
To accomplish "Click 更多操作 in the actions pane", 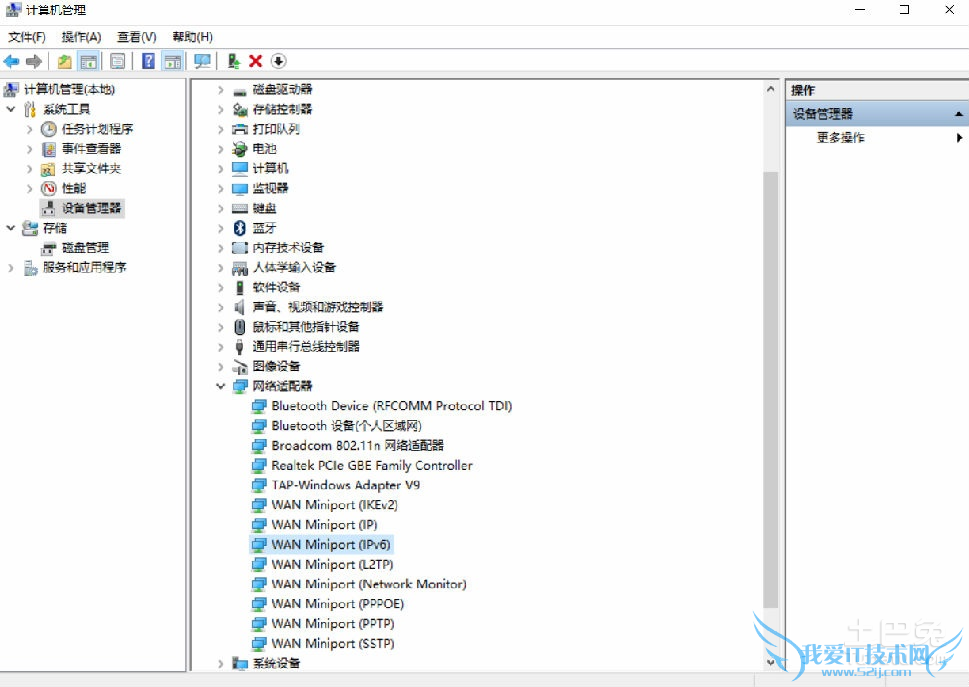I will click(x=841, y=138).
